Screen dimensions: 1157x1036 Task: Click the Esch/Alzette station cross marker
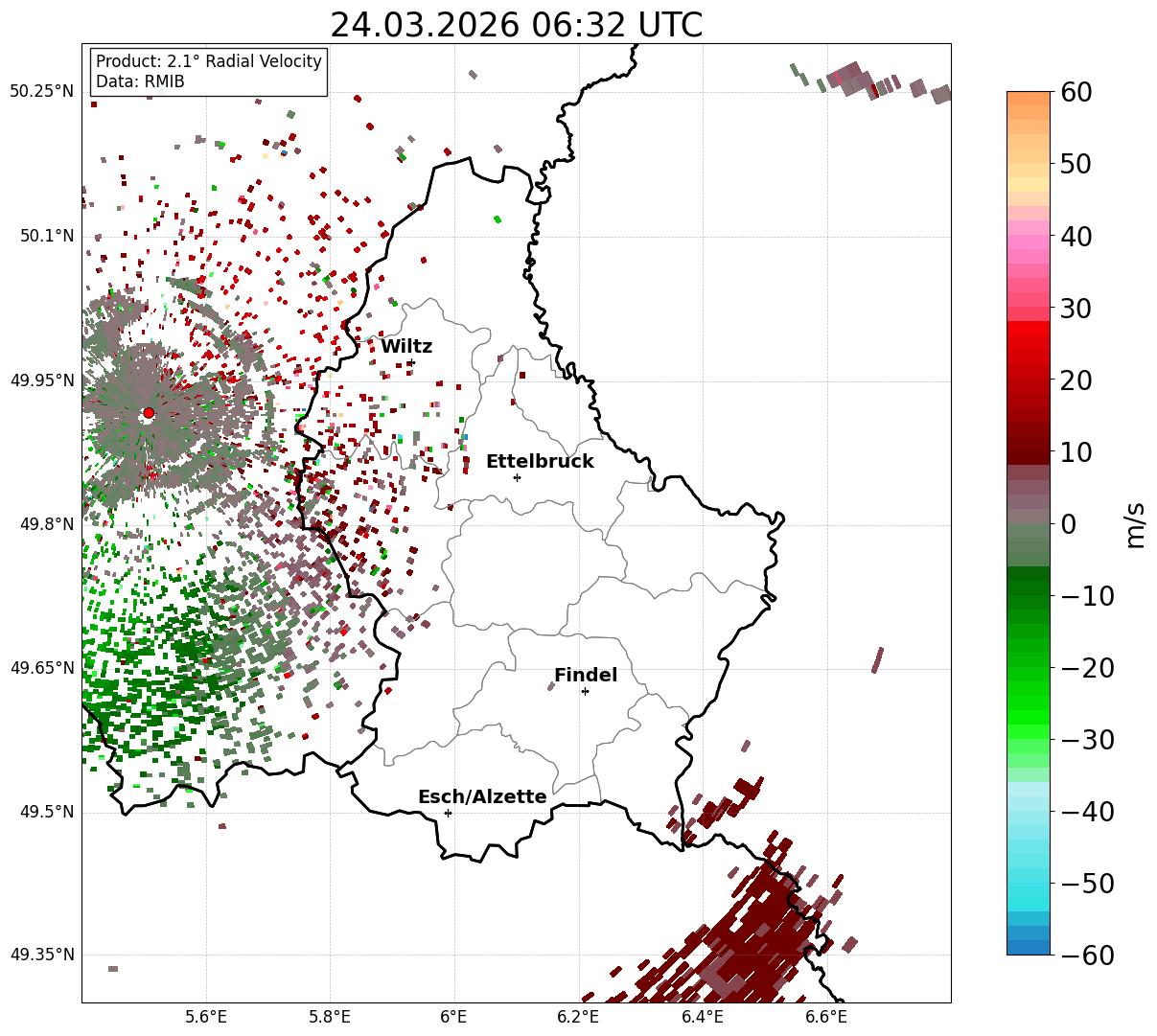[448, 813]
